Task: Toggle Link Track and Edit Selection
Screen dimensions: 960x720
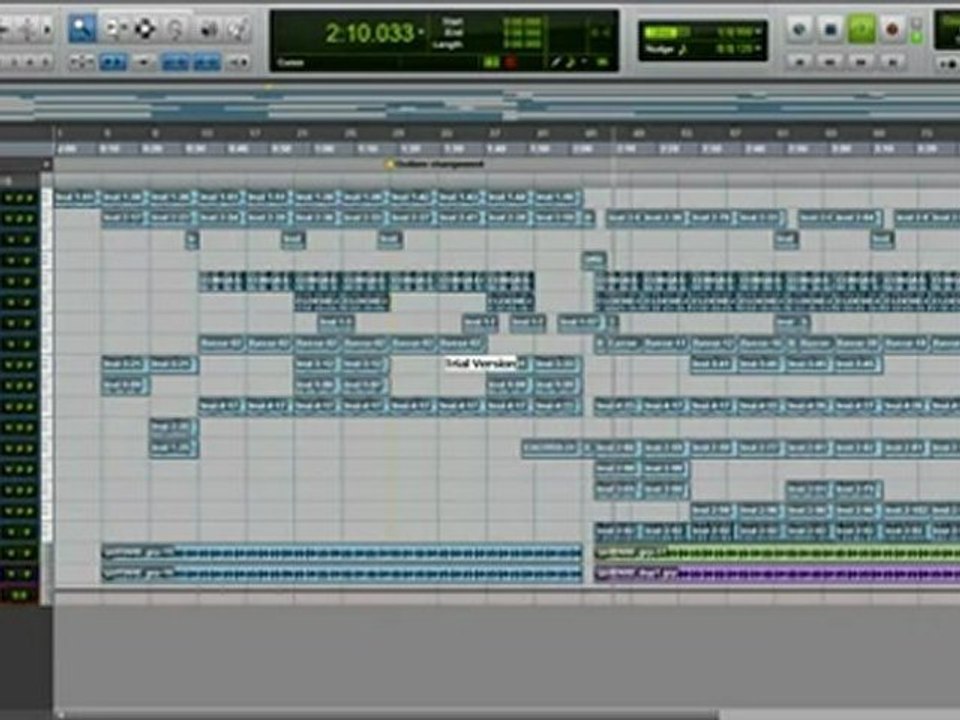Action: click(207, 62)
